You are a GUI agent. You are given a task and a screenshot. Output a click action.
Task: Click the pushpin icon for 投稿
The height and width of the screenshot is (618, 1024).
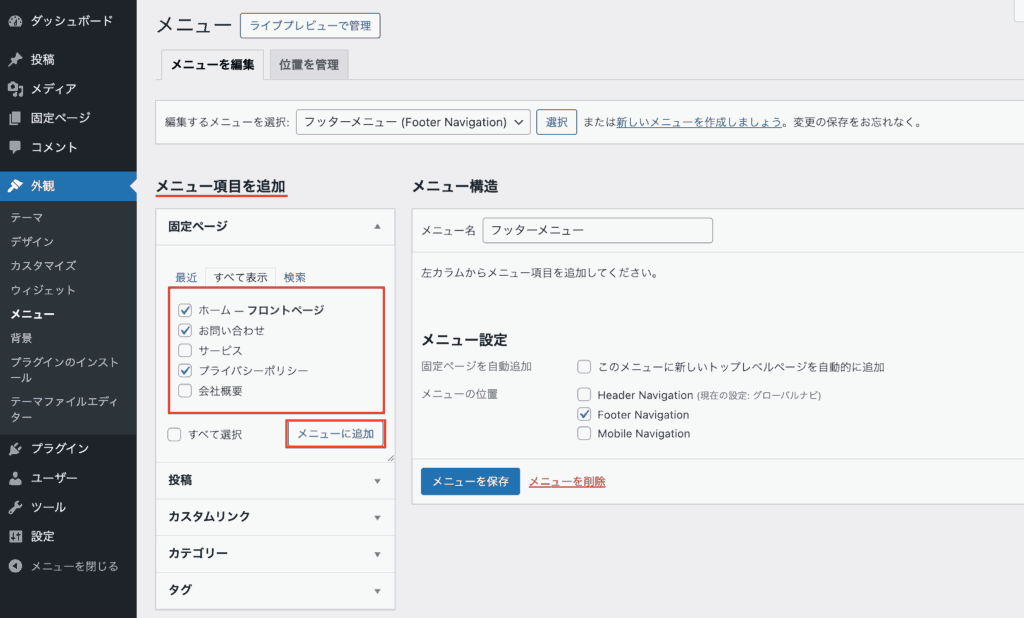click(x=15, y=60)
